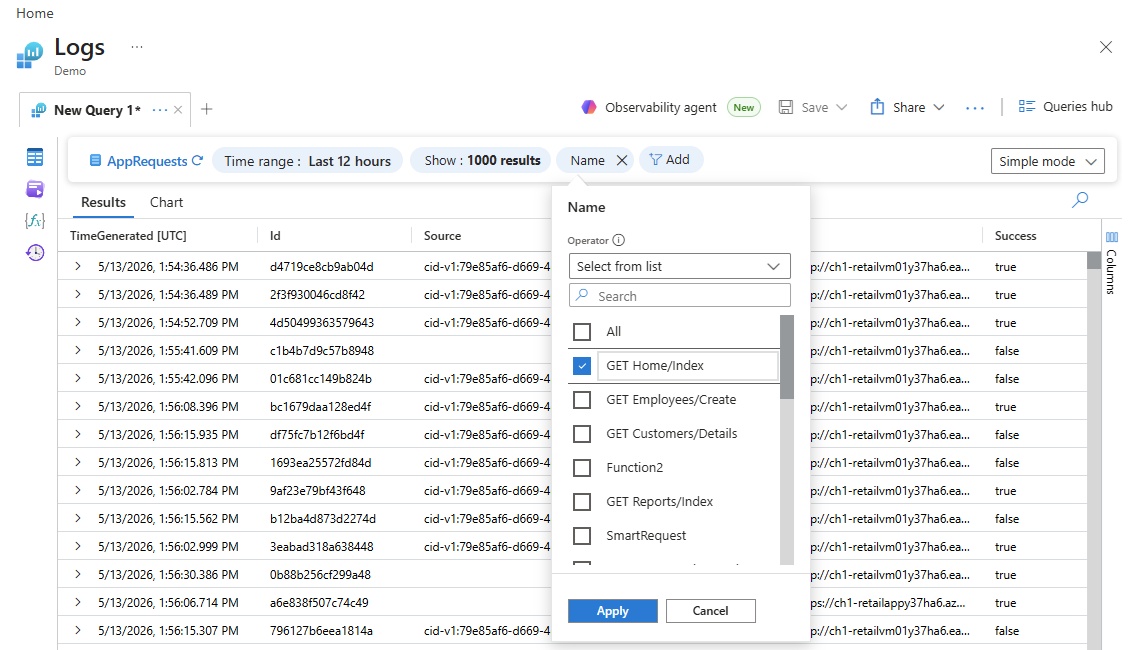The height and width of the screenshot is (650, 1138).
Task: Sort by the Id column header
Action: (x=275, y=236)
